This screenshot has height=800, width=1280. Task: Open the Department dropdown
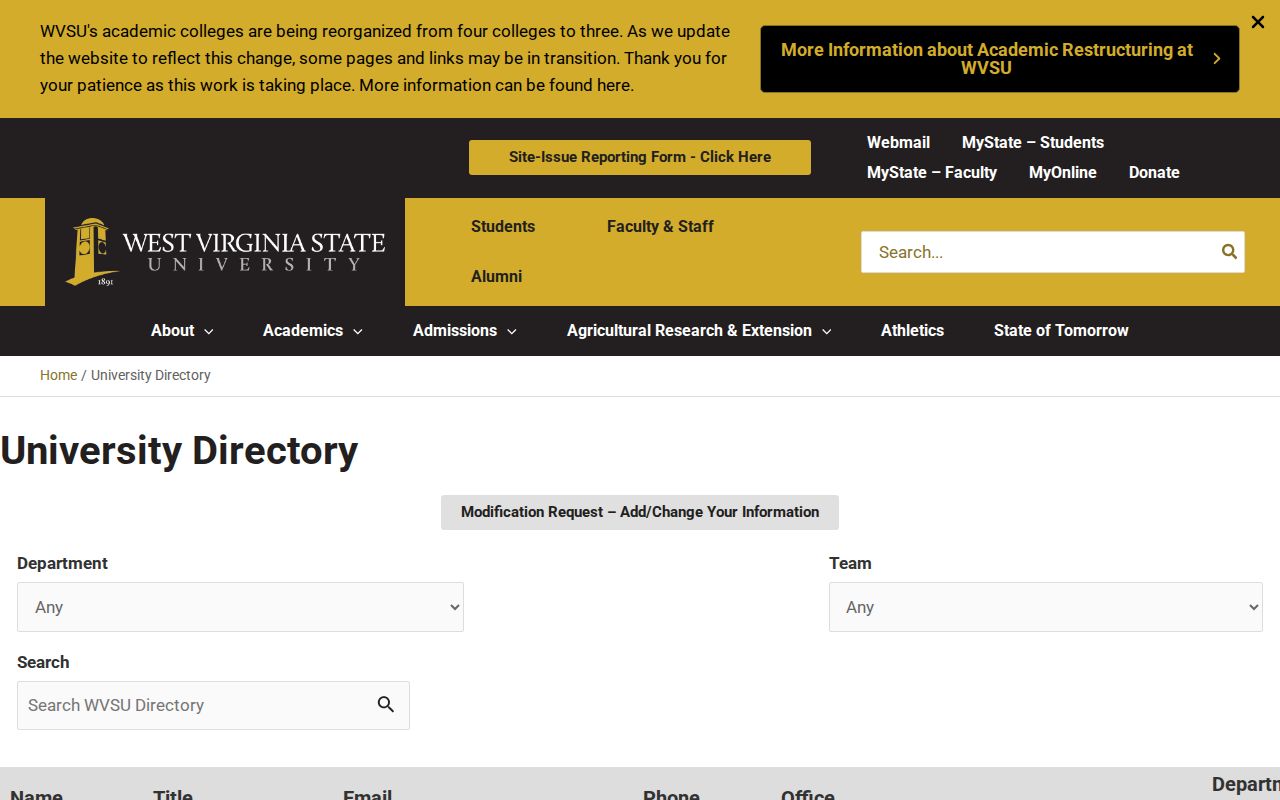pyautogui.click(x=240, y=607)
